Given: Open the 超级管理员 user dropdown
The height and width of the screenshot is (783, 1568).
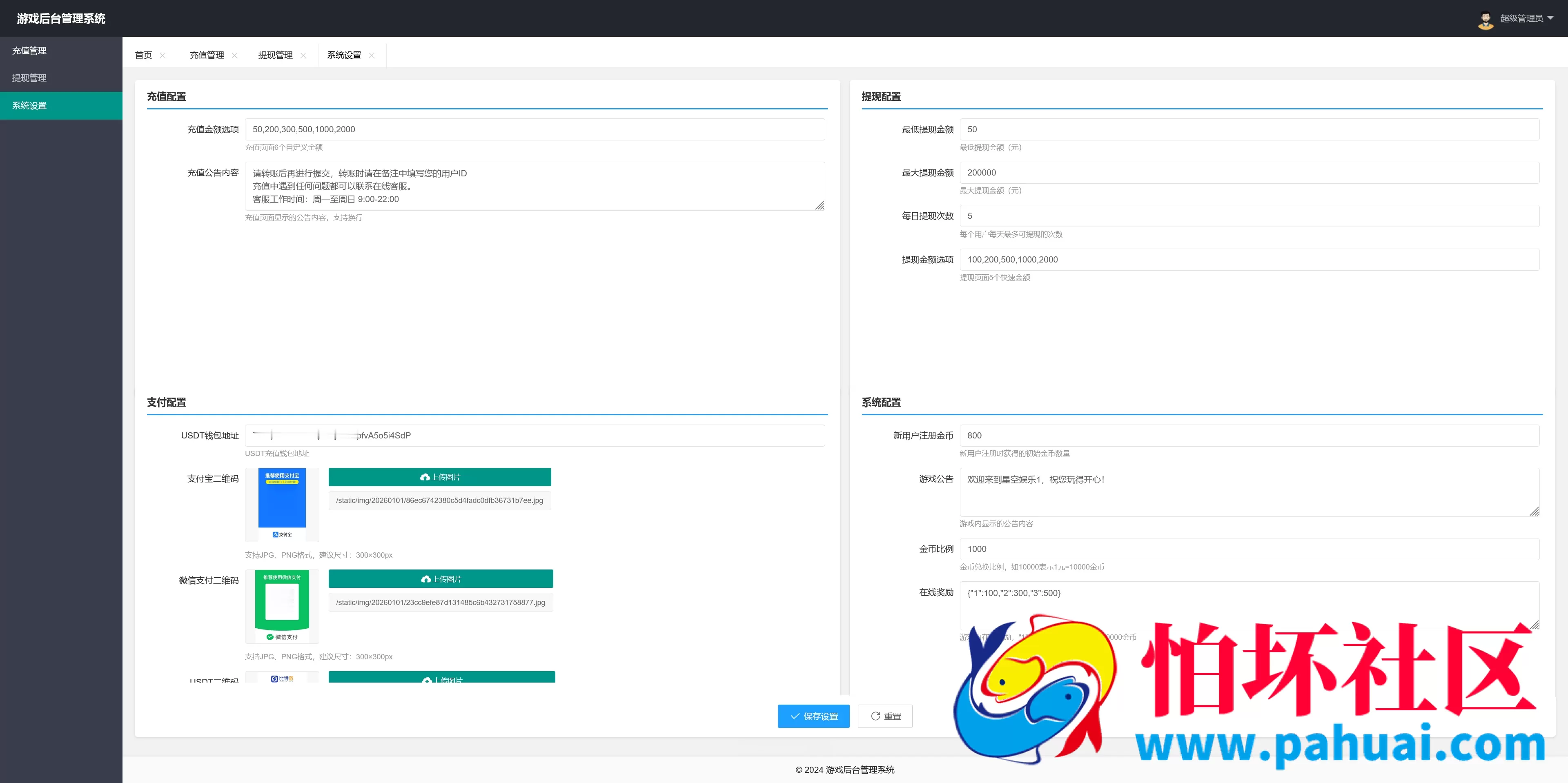Looking at the screenshot, I should coord(1527,18).
